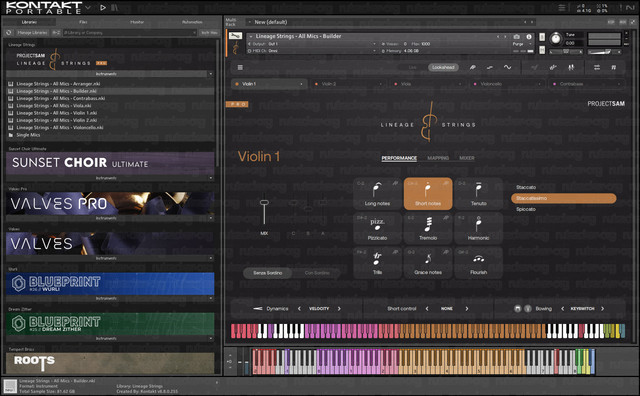Image resolution: width=640 pixels, height=396 pixels.
Task: Select Senza Sordino mode
Action: tap(267, 273)
